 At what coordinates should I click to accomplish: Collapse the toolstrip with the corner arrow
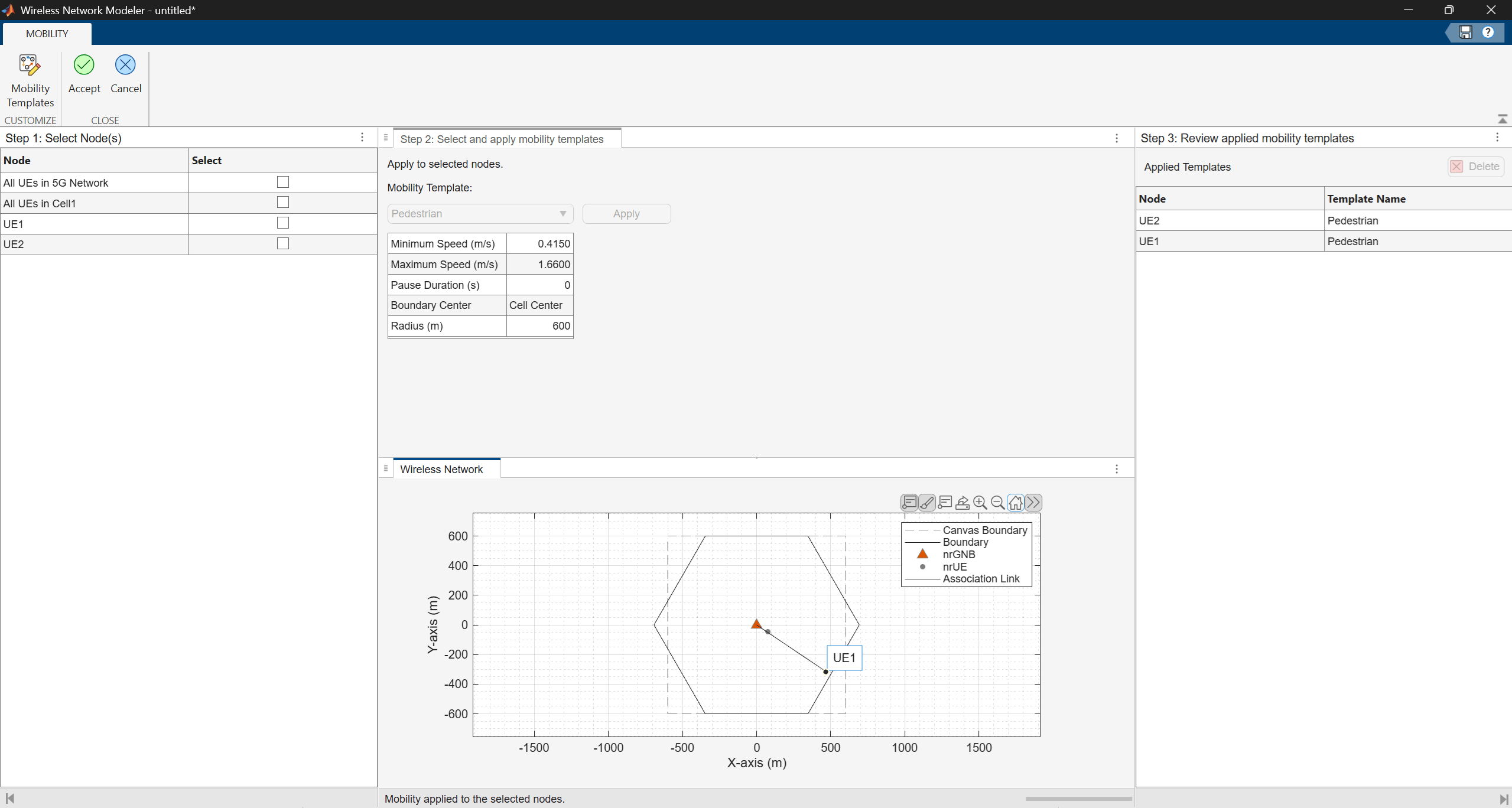[x=1503, y=119]
